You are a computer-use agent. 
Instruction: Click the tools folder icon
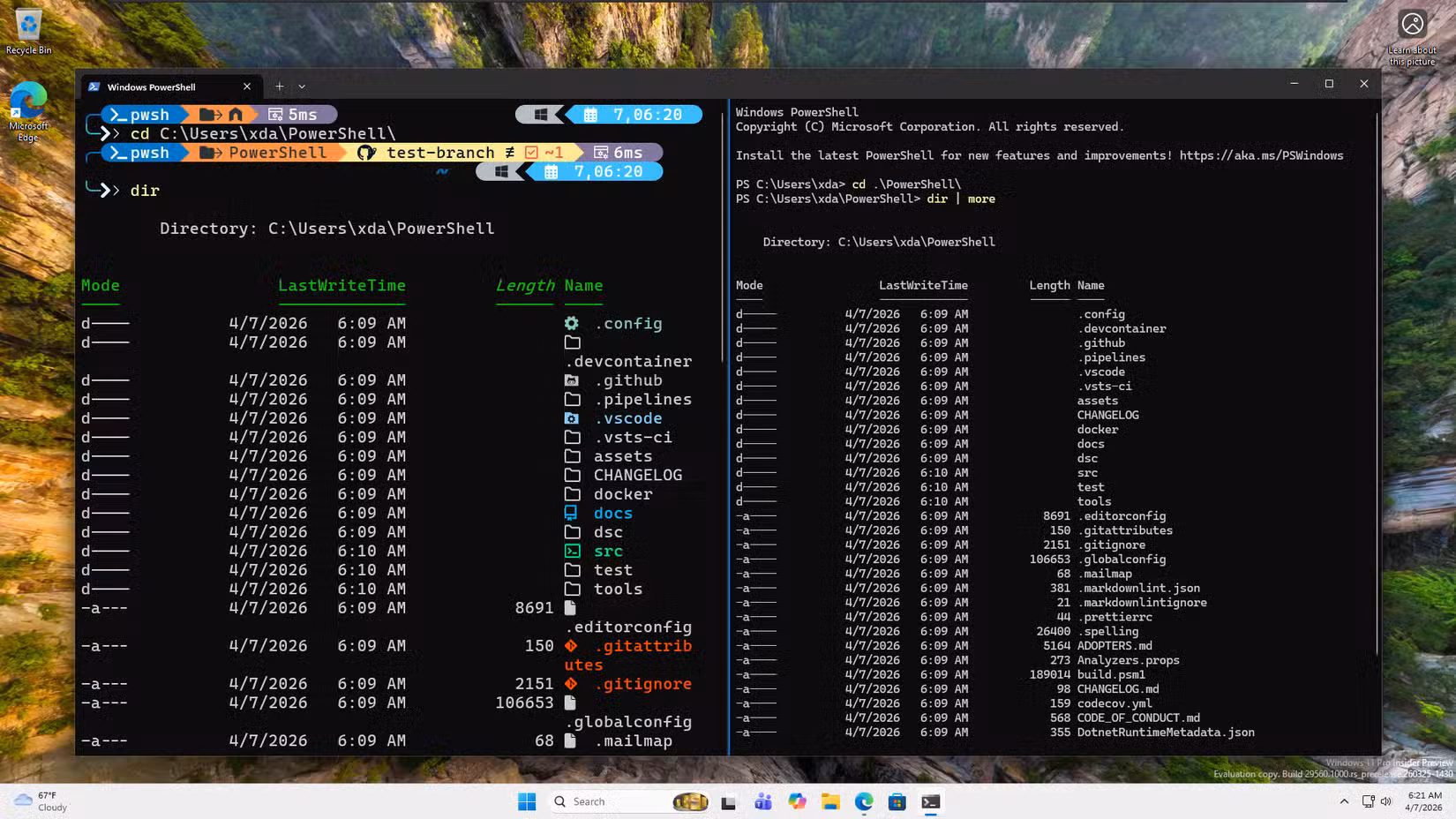[572, 589]
